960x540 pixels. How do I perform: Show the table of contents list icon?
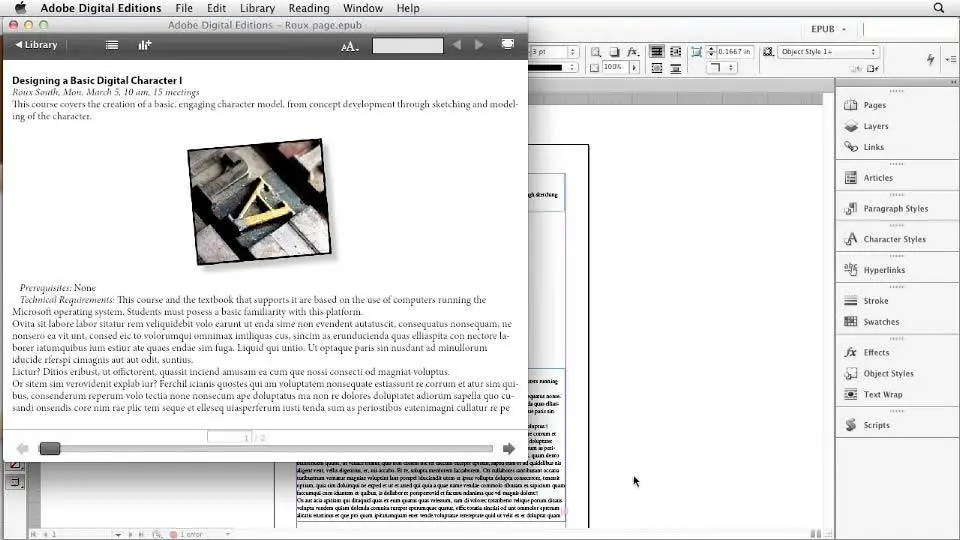pyautogui.click(x=112, y=45)
